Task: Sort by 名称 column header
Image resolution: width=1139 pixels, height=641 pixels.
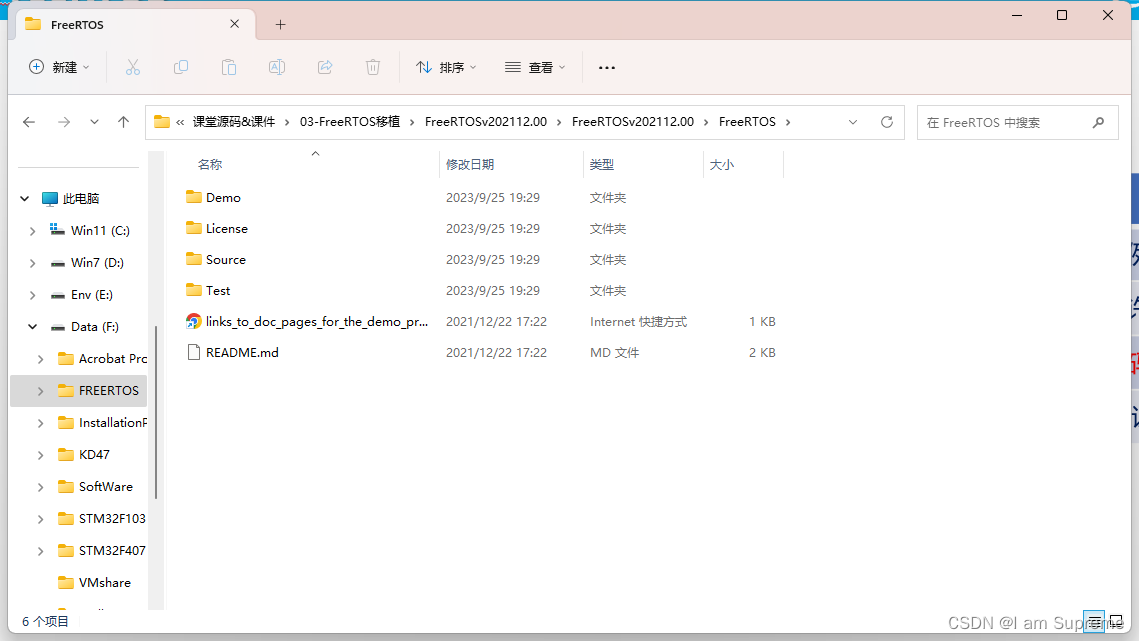Action: pos(210,165)
